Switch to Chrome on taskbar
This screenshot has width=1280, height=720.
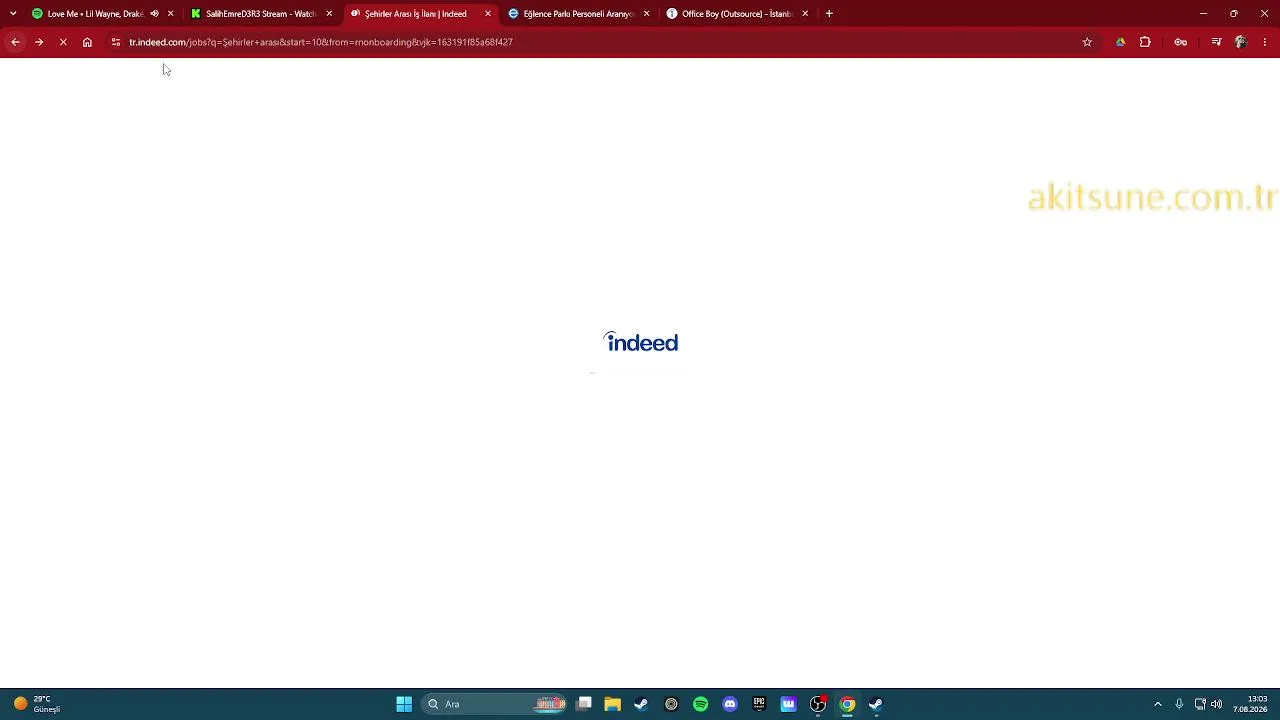[x=847, y=704]
